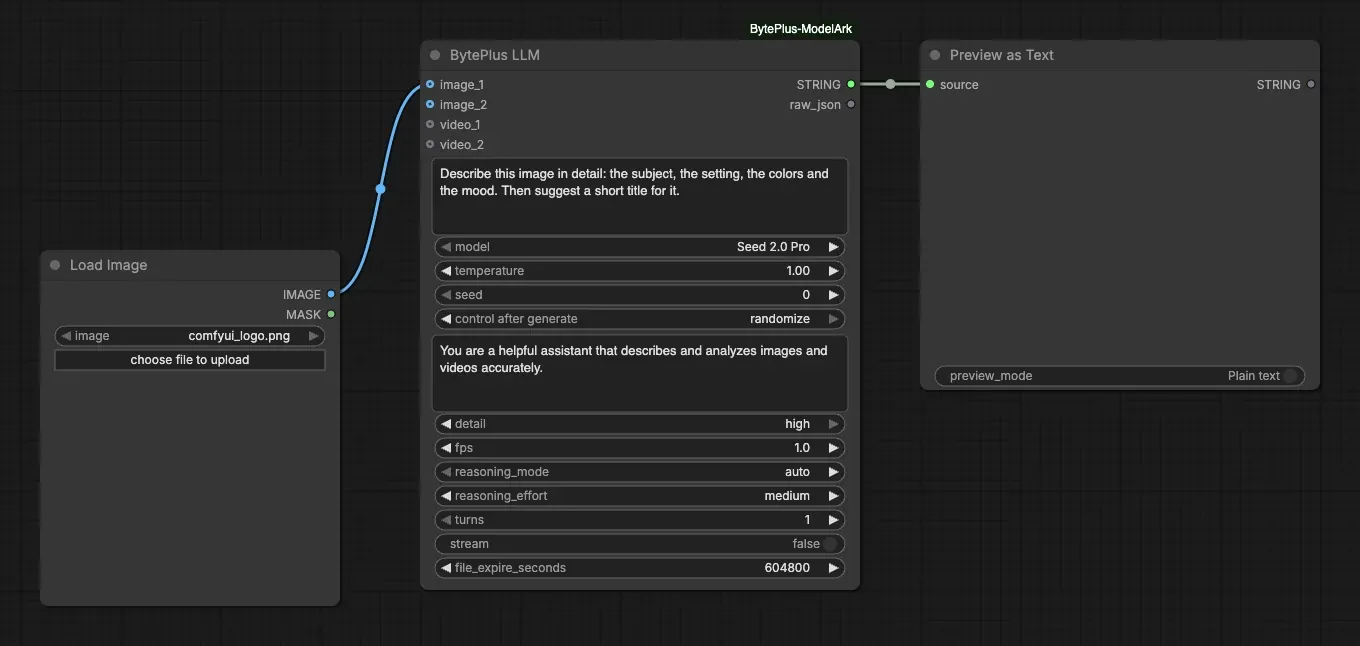Image resolution: width=1360 pixels, height=646 pixels.
Task: Collapse the Preview as Text node dot
Action: pos(935,55)
